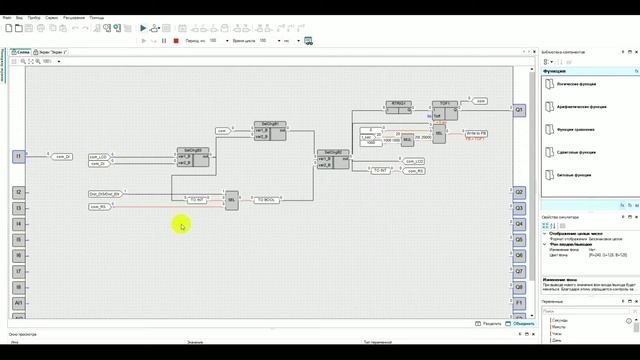Click the zoom in magnifier icon
This screenshot has height=360, width=640.
click(38, 61)
